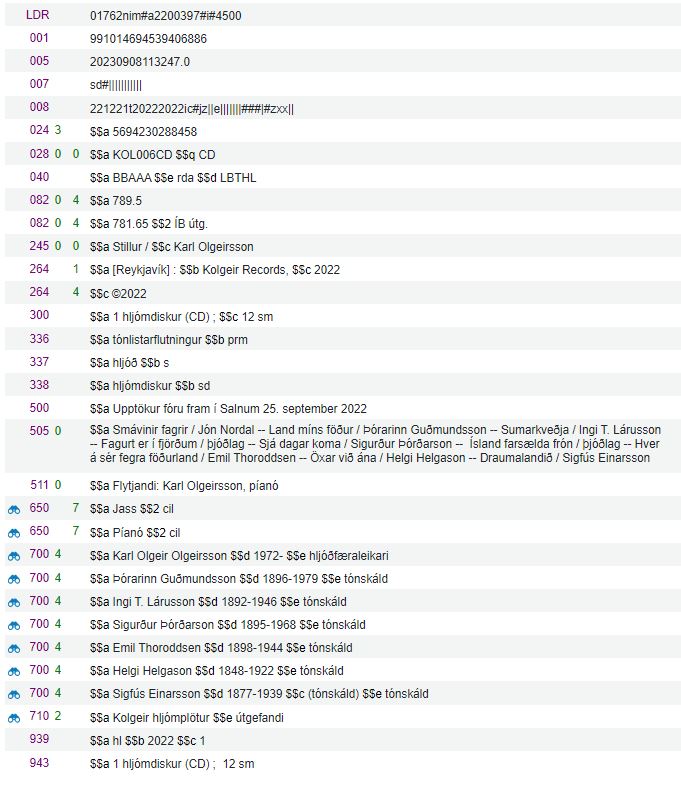The height and width of the screenshot is (785, 681).
Task: Select the 300 field tag
Action: pyautogui.click(x=39, y=315)
